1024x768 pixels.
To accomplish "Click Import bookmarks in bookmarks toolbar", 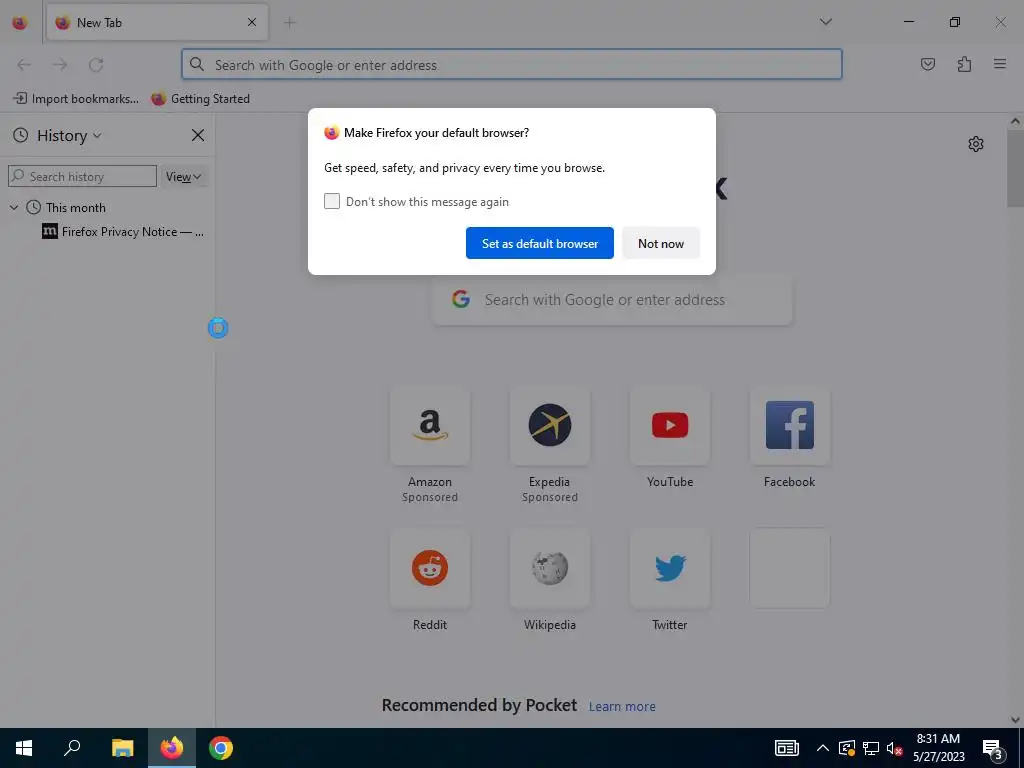I will pos(76,99).
